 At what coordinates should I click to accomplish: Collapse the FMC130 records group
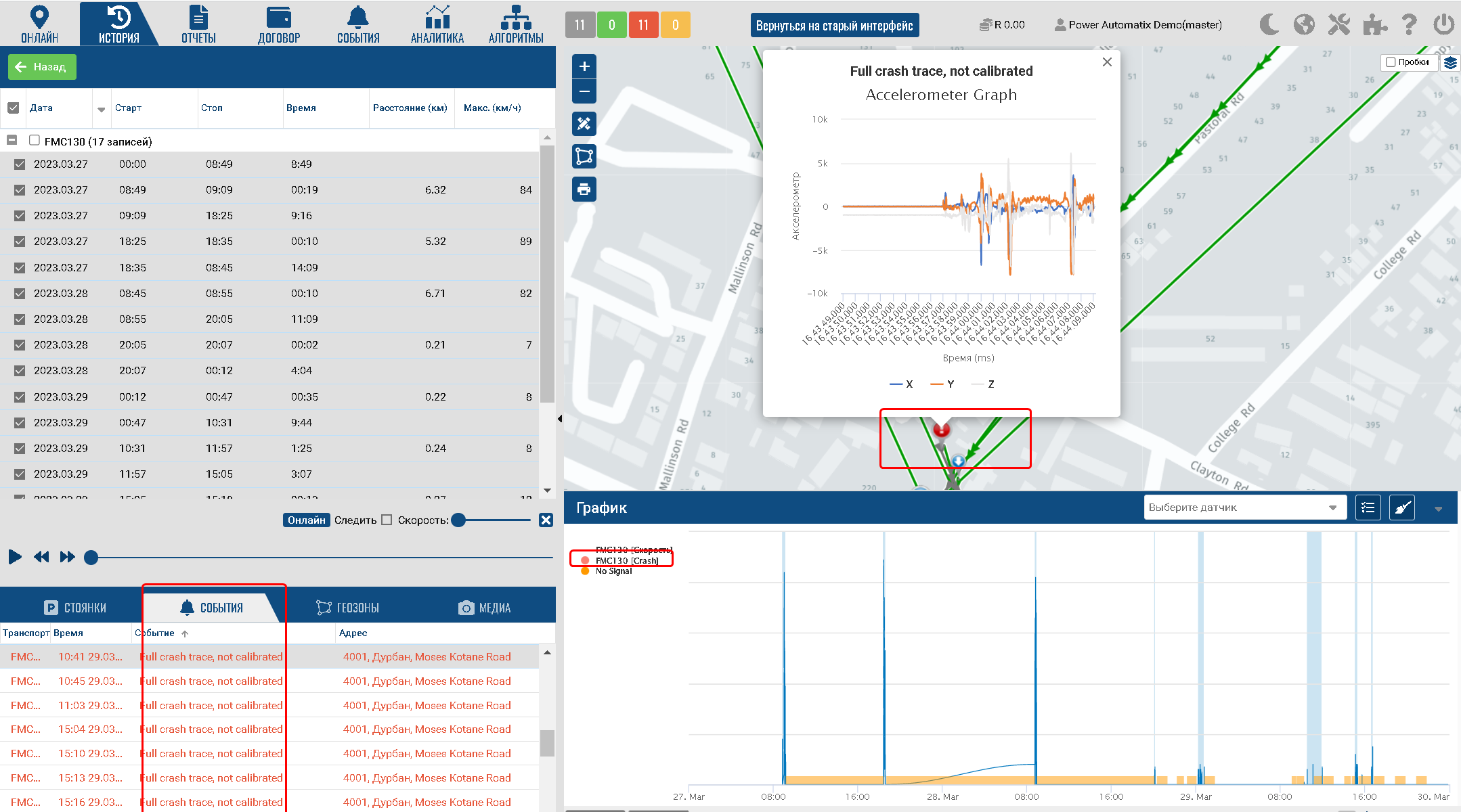point(12,140)
